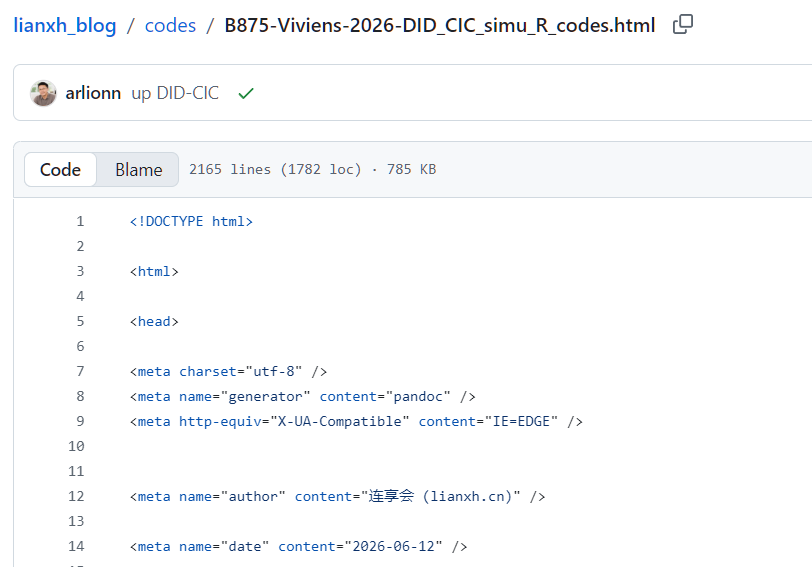This screenshot has width=812, height=567.
Task: Click the '<head>' tag text
Action: [x=154, y=322]
